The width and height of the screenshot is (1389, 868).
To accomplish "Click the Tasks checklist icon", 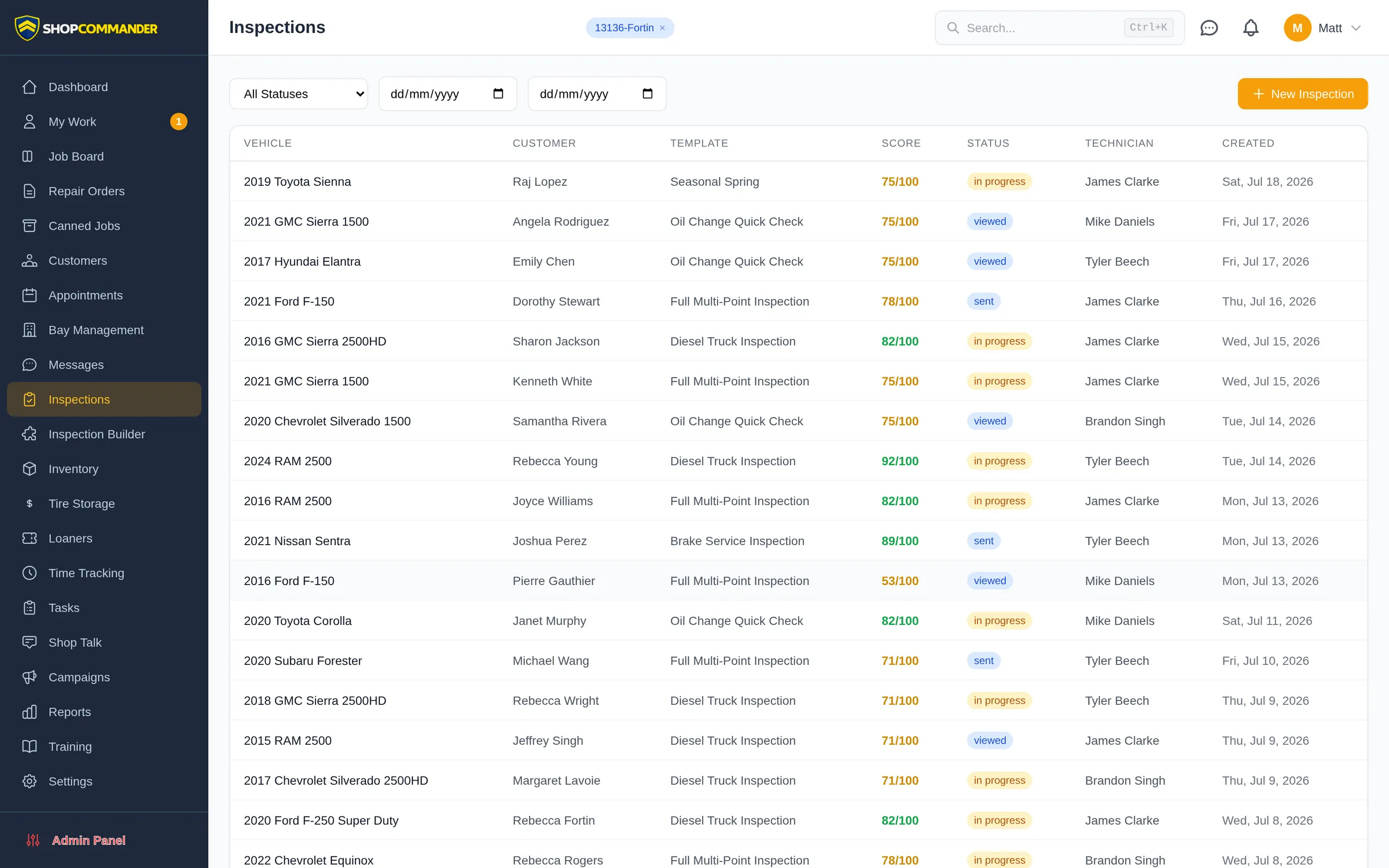I will pos(30,608).
